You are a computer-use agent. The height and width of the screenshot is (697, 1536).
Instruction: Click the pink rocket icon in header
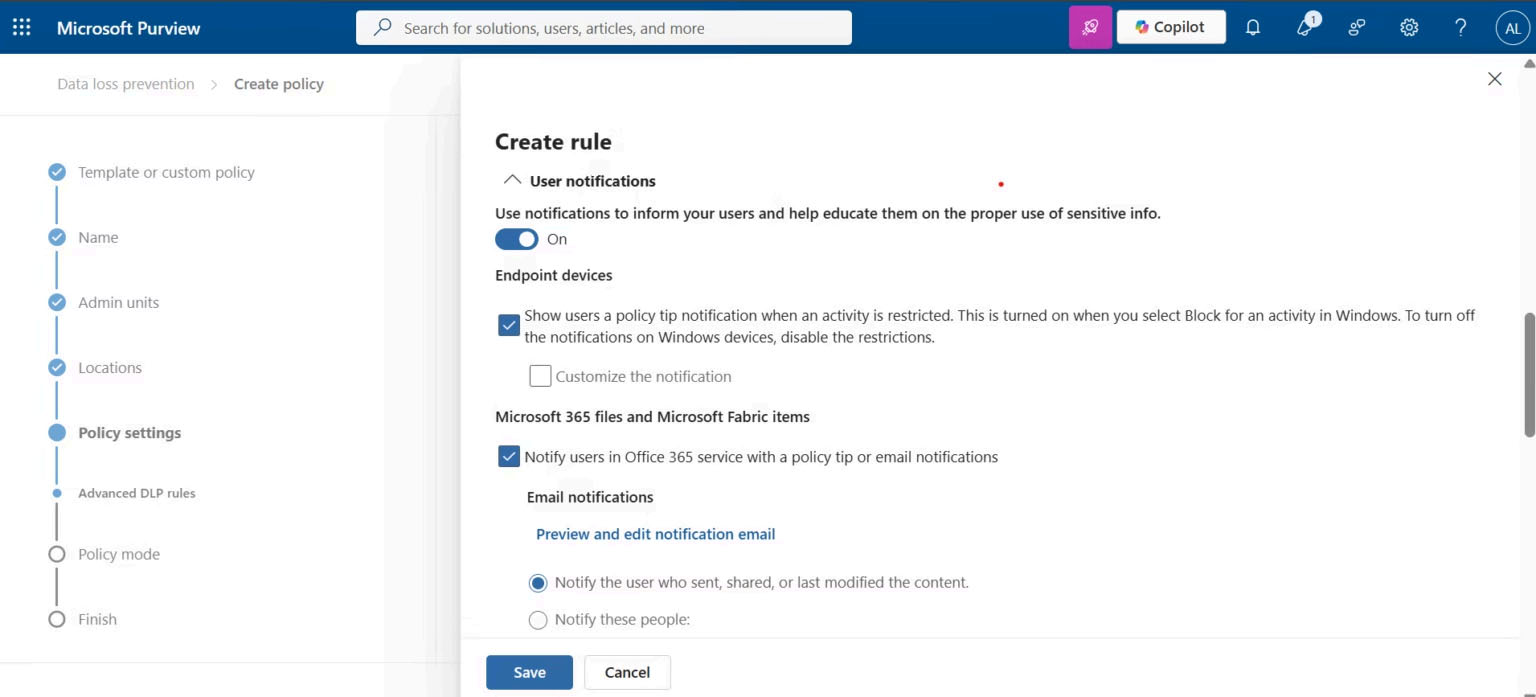(x=1090, y=28)
